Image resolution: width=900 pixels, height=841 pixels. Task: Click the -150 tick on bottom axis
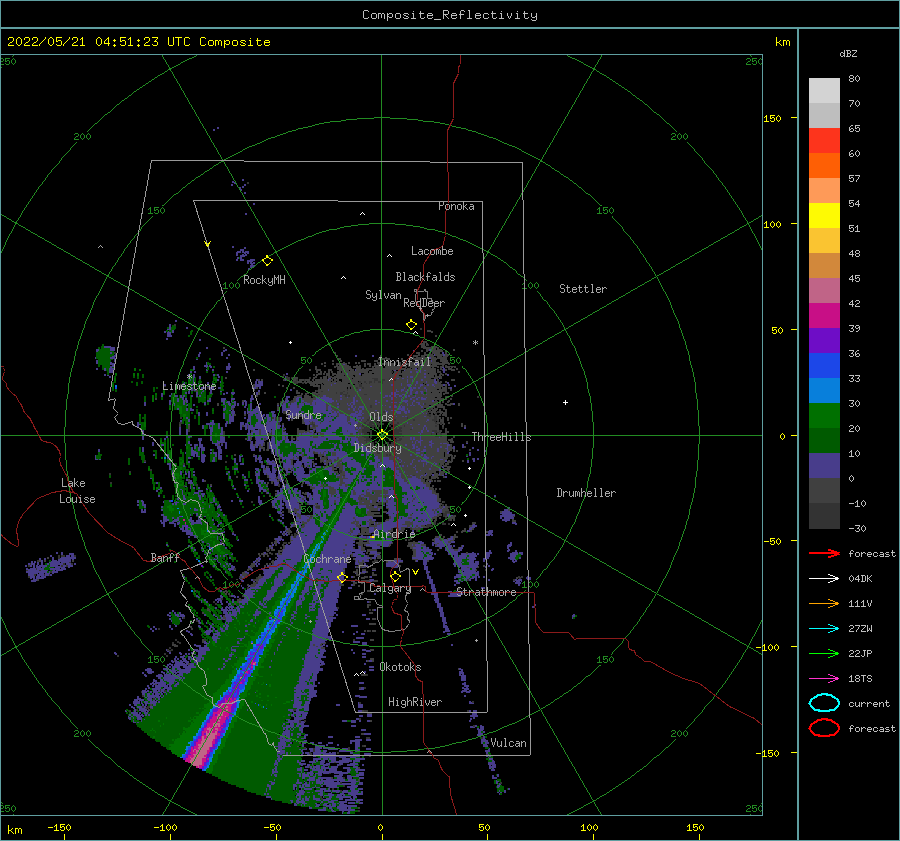coord(60,827)
